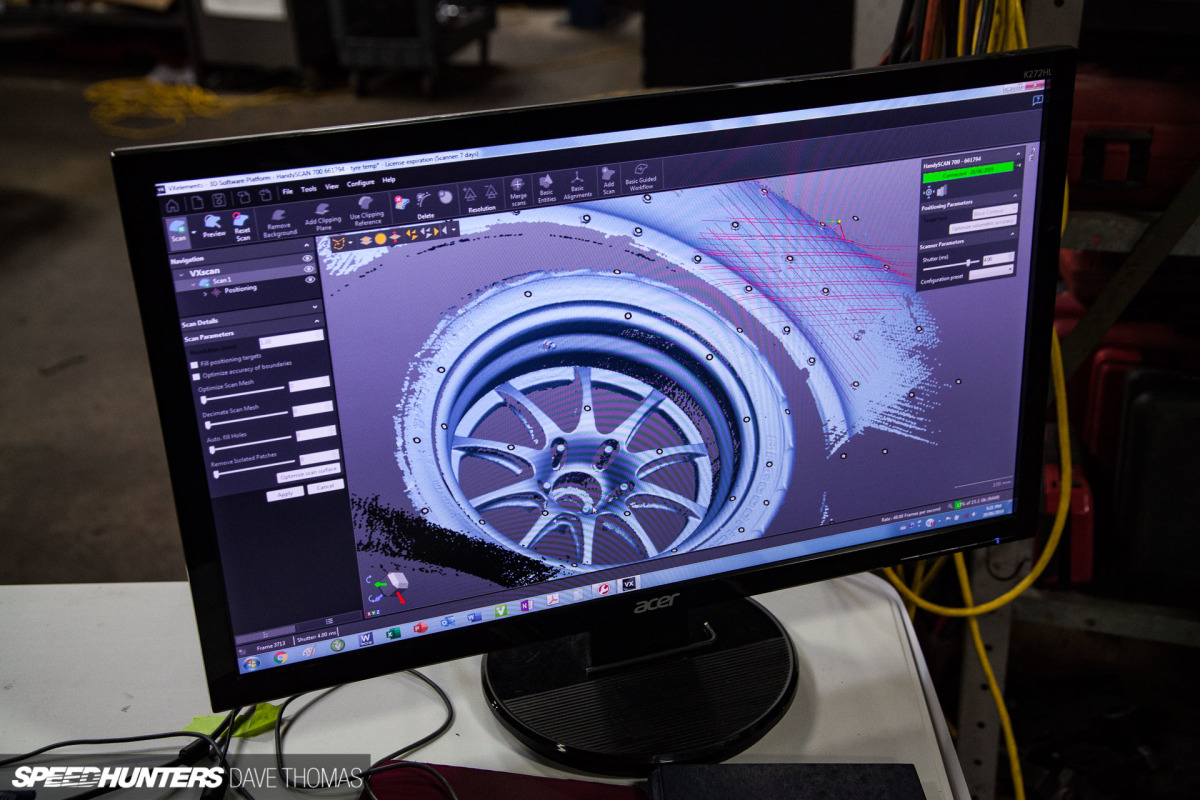Screen dimensions: 1200x800
Task: Open the Basic Alignments tool
Action: [x=577, y=185]
